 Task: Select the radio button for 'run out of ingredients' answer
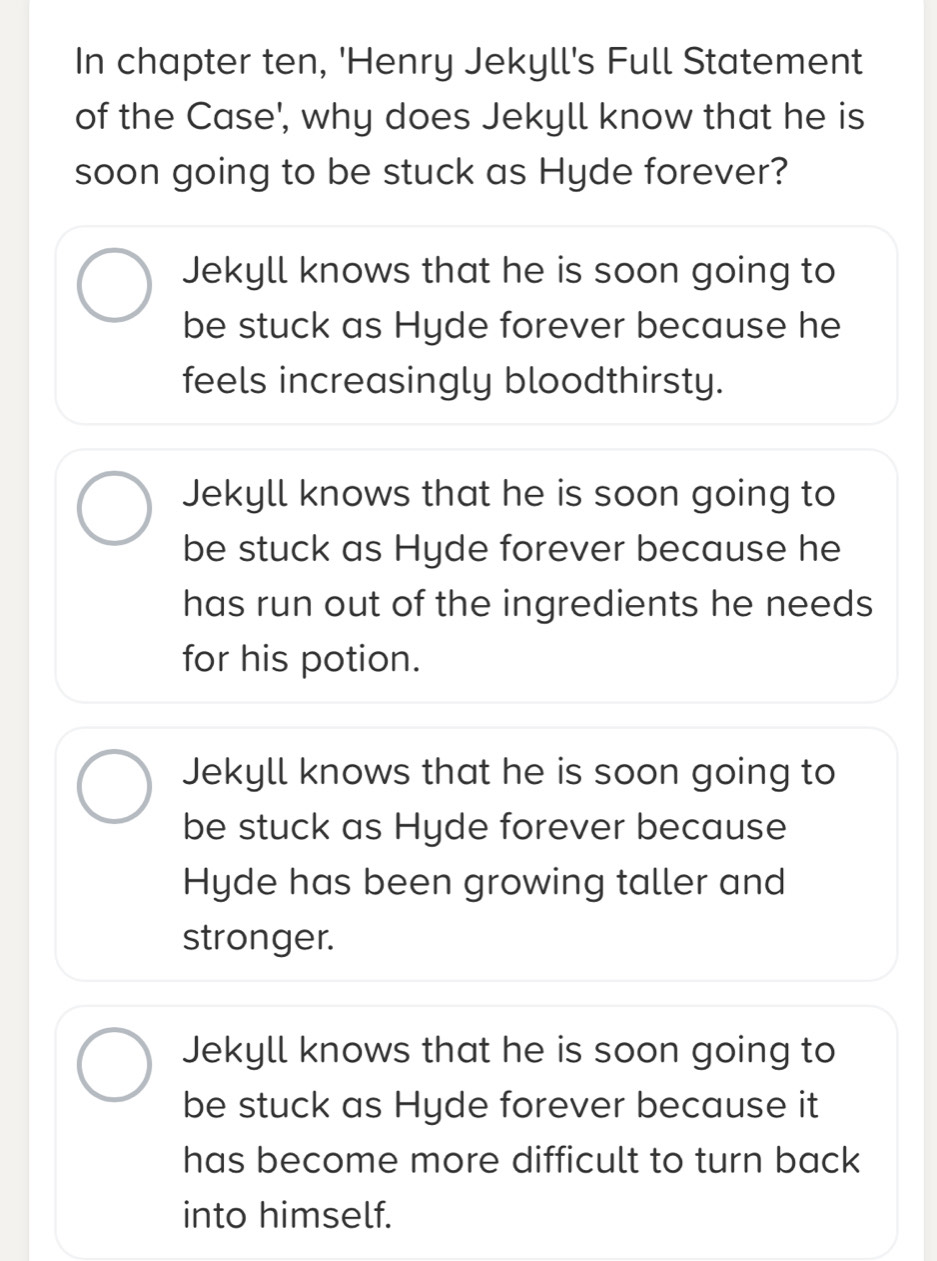click(116, 508)
